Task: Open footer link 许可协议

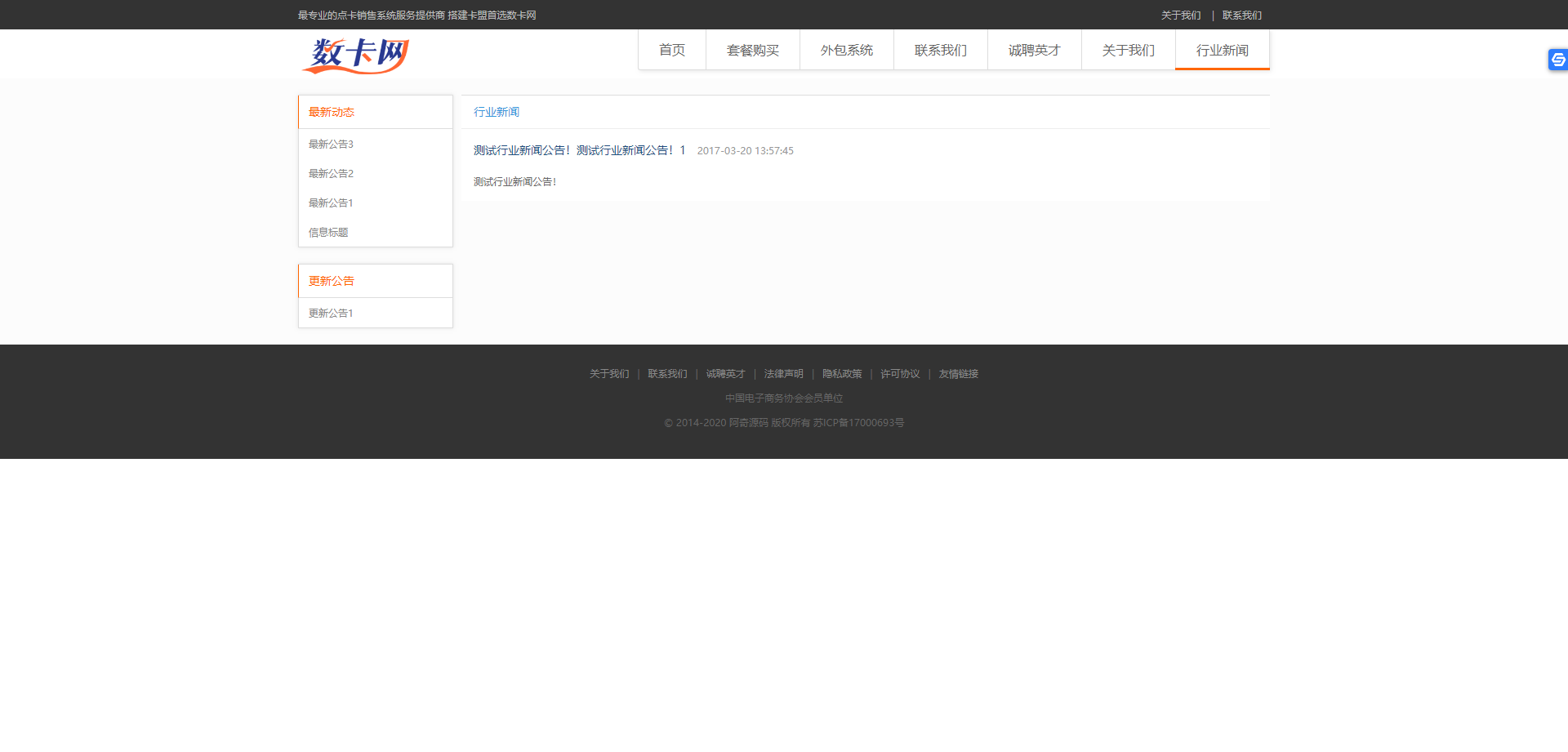Action: [900, 374]
